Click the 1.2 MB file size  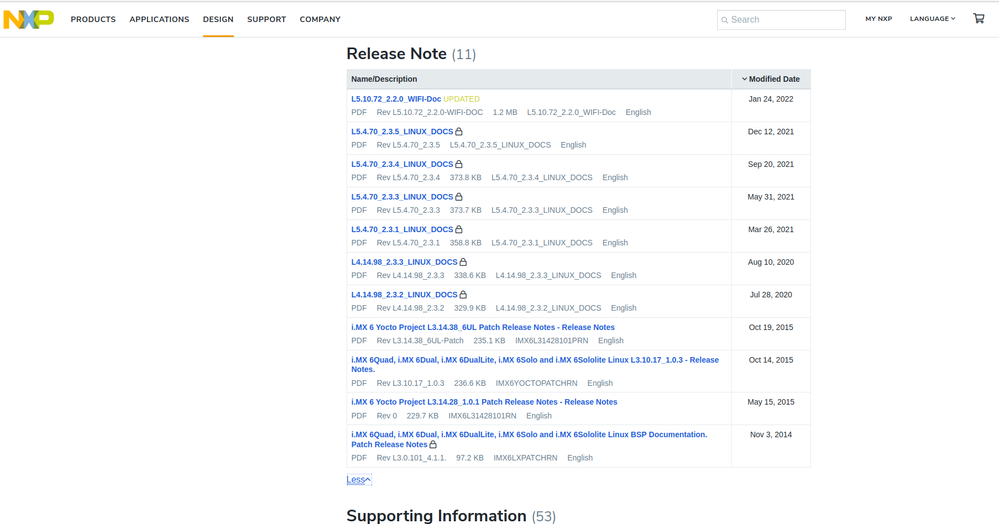505,112
